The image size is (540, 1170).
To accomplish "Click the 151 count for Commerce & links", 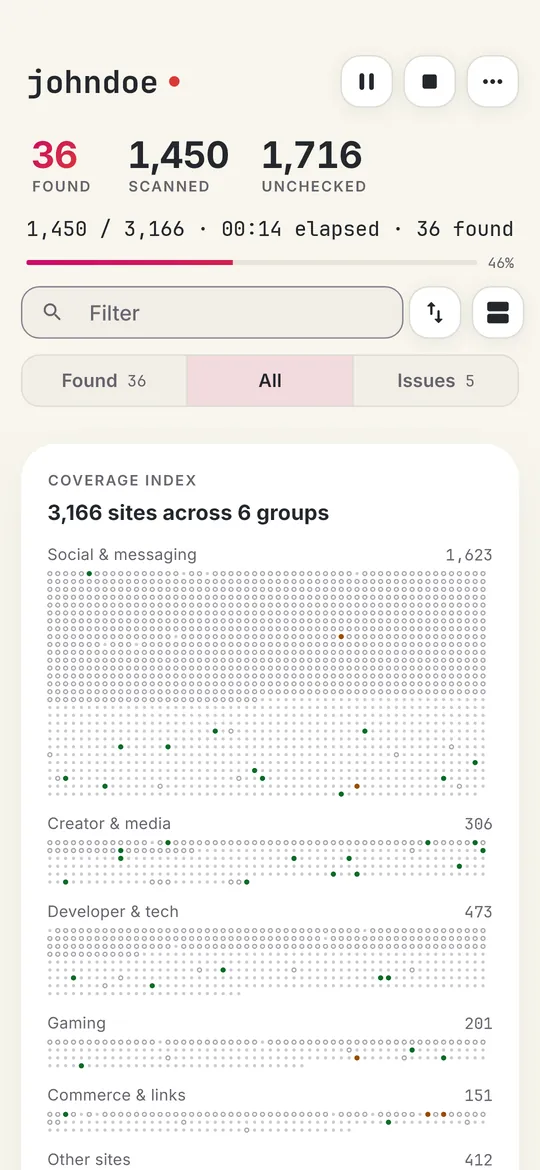I will point(478,1095).
